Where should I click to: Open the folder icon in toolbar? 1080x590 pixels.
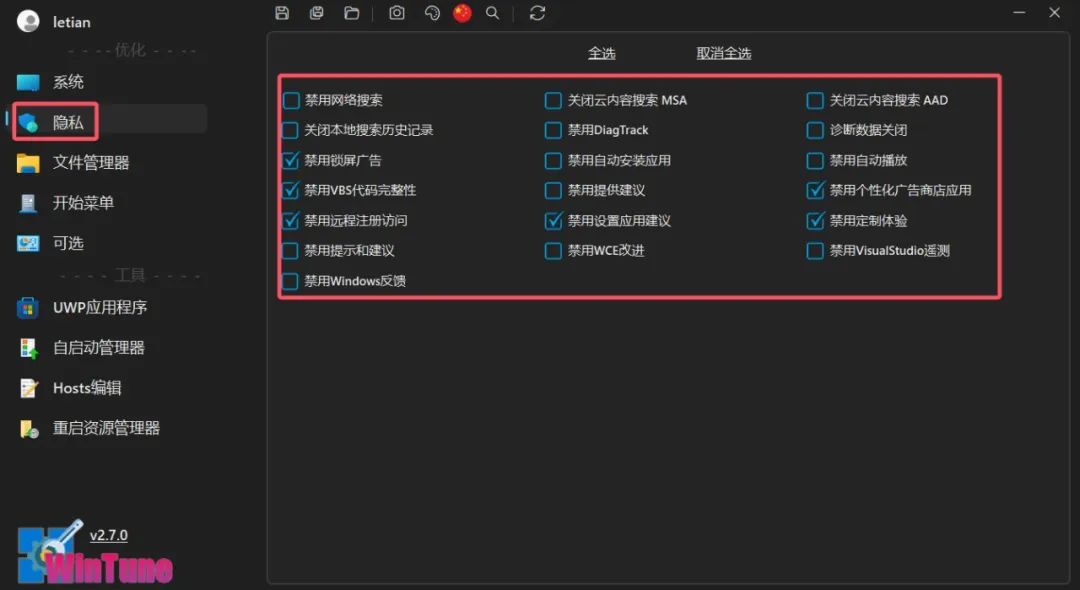pos(351,13)
